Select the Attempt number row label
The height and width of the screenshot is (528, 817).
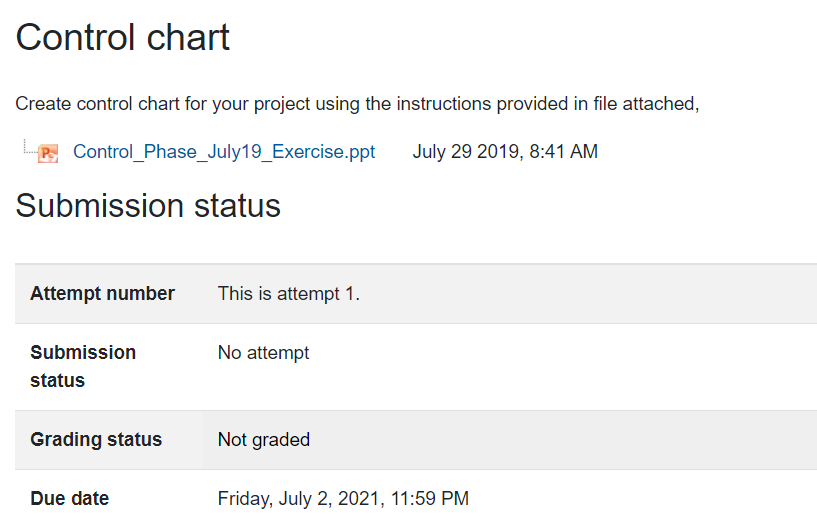[102, 293]
